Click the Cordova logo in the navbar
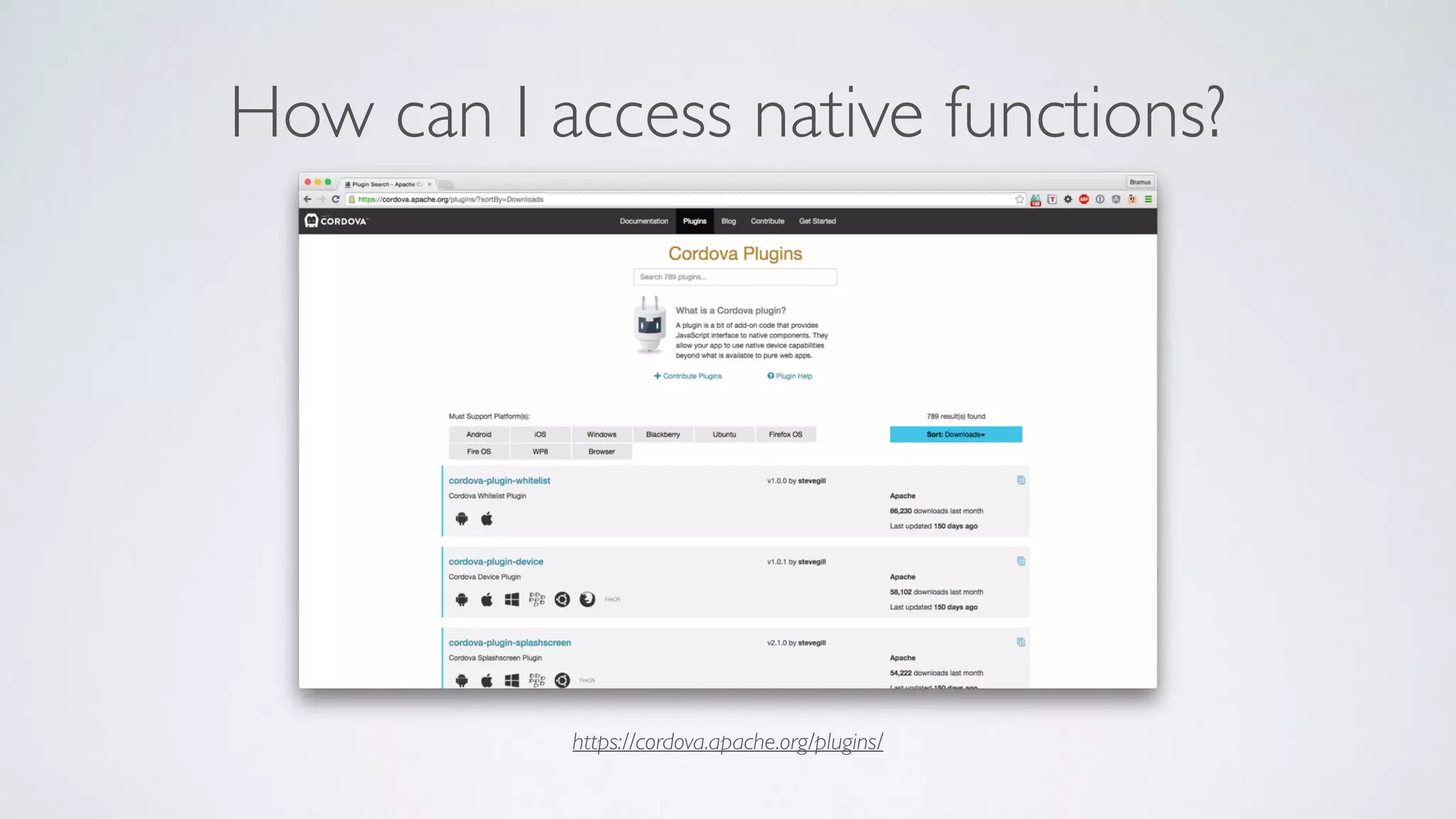Screen dimensions: 1456x819 click(x=336, y=221)
